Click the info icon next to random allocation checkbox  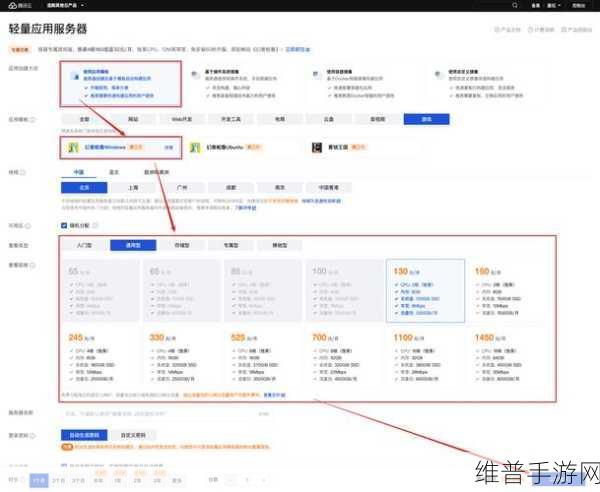95,225
